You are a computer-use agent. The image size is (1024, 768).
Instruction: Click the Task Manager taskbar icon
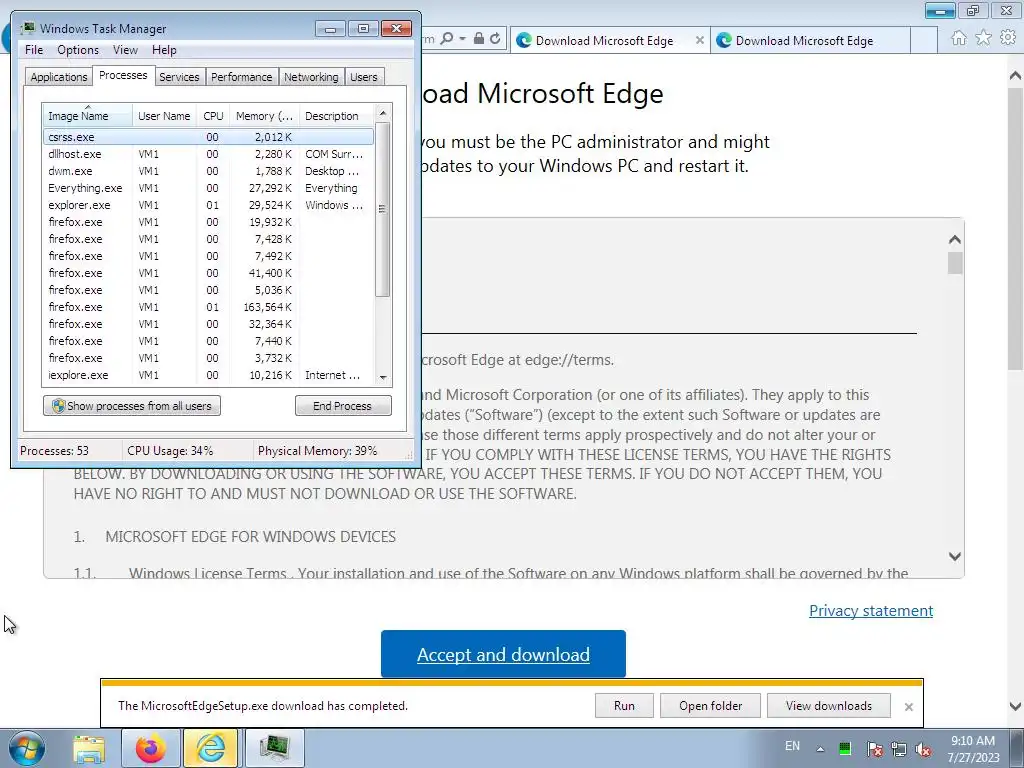tap(274, 748)
